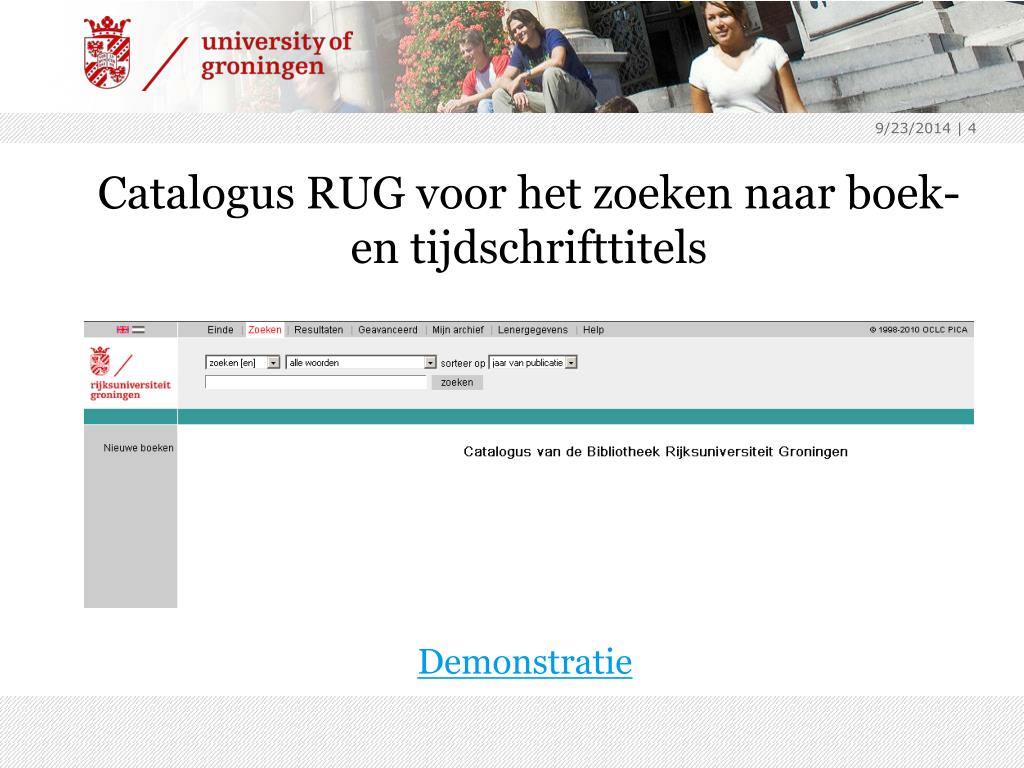Screen dimensions: 1024x768
Task: Click the 'sorteer op' label
Action: 463,363
